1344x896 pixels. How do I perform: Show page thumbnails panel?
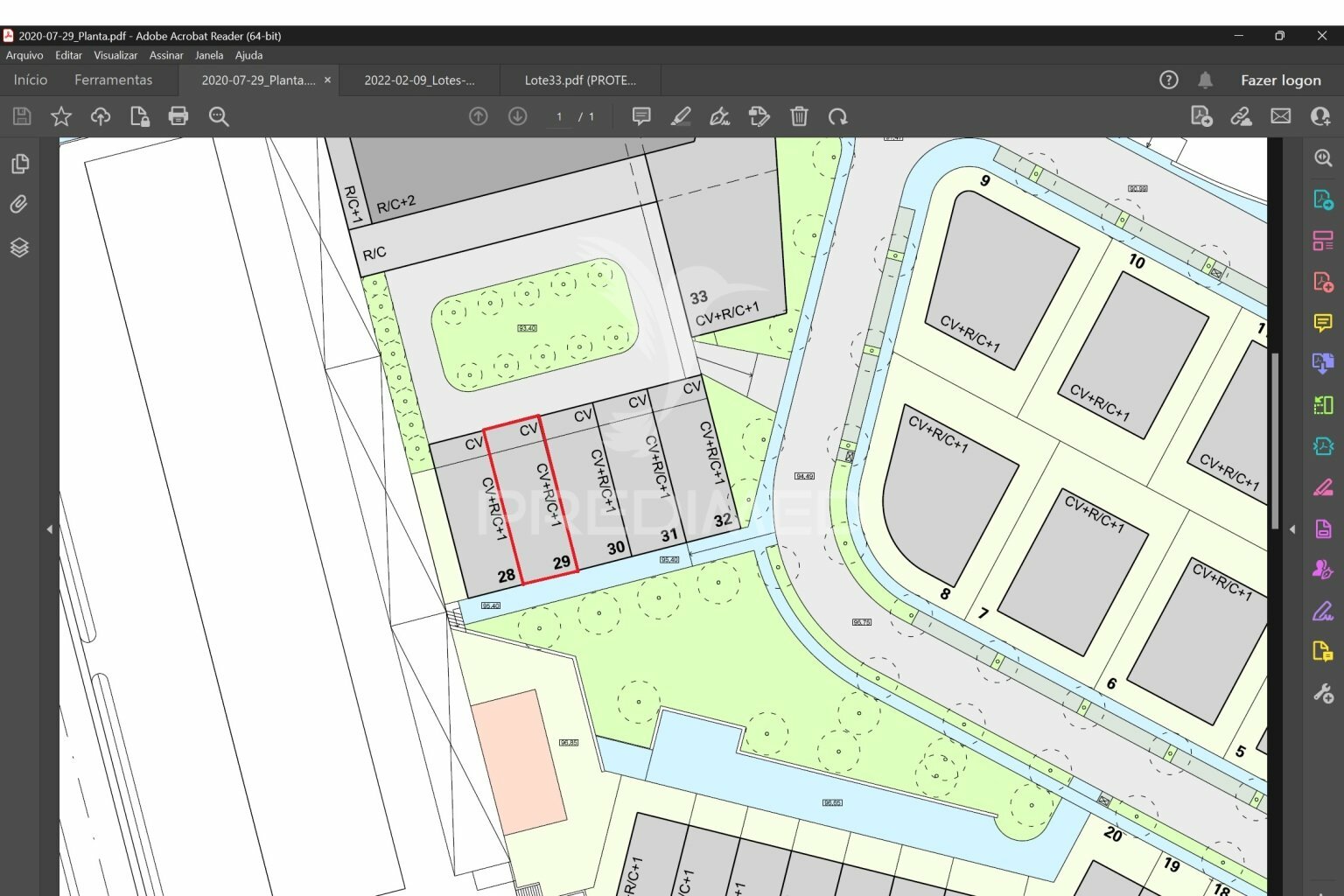(19, 164)
